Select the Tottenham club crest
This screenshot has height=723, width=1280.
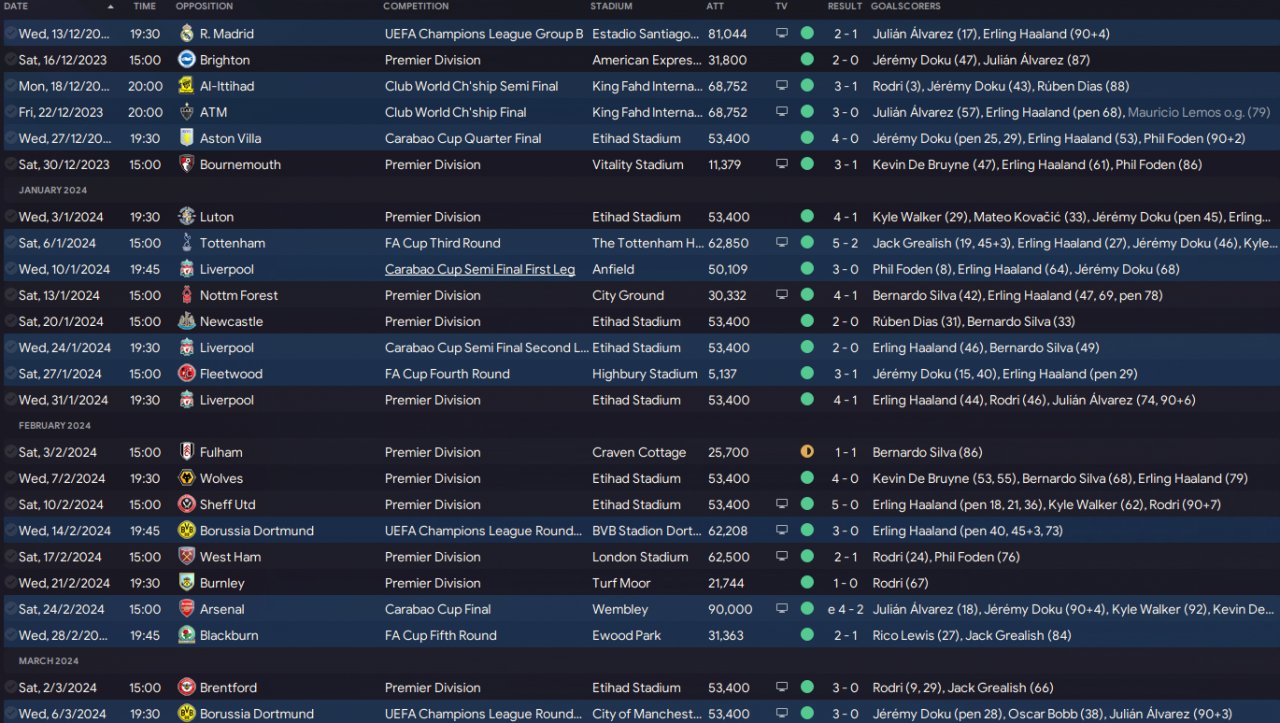click(x=186, y=243)
